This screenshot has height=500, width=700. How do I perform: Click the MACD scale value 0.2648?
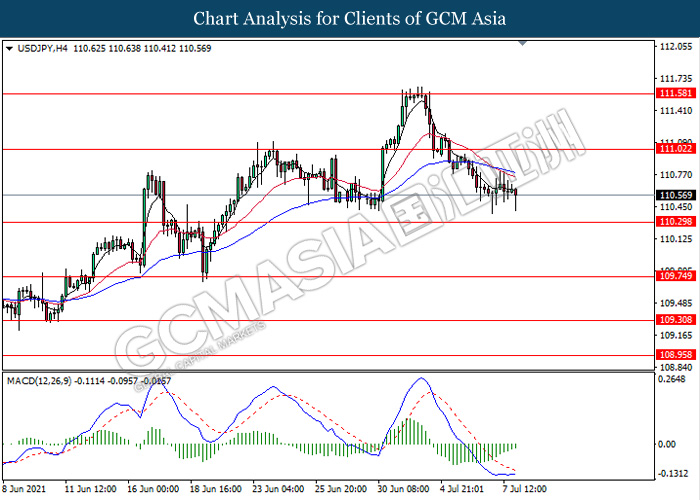click(x=672, y=379)
